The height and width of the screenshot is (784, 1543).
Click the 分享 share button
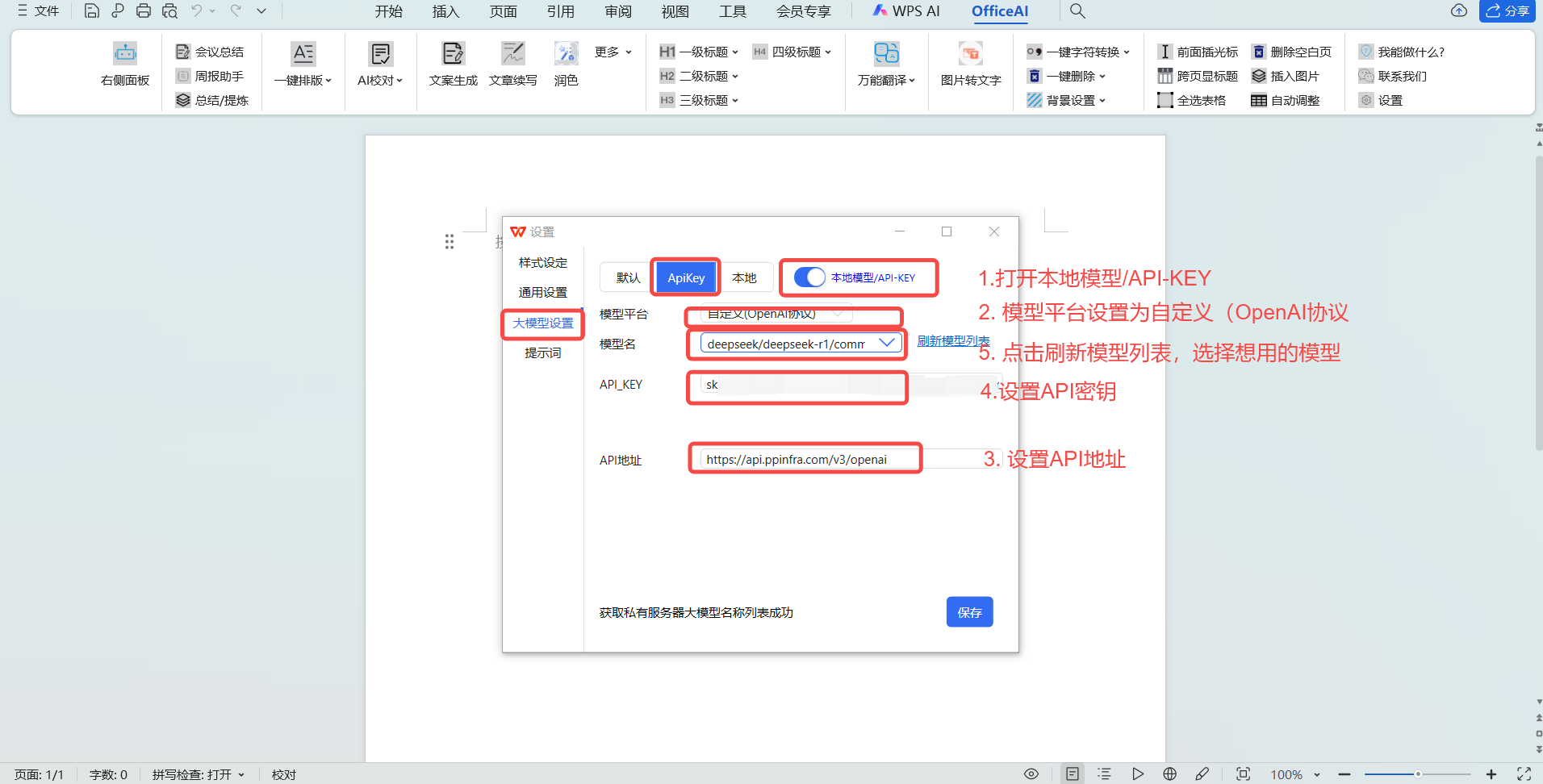tap(1507, 11)
